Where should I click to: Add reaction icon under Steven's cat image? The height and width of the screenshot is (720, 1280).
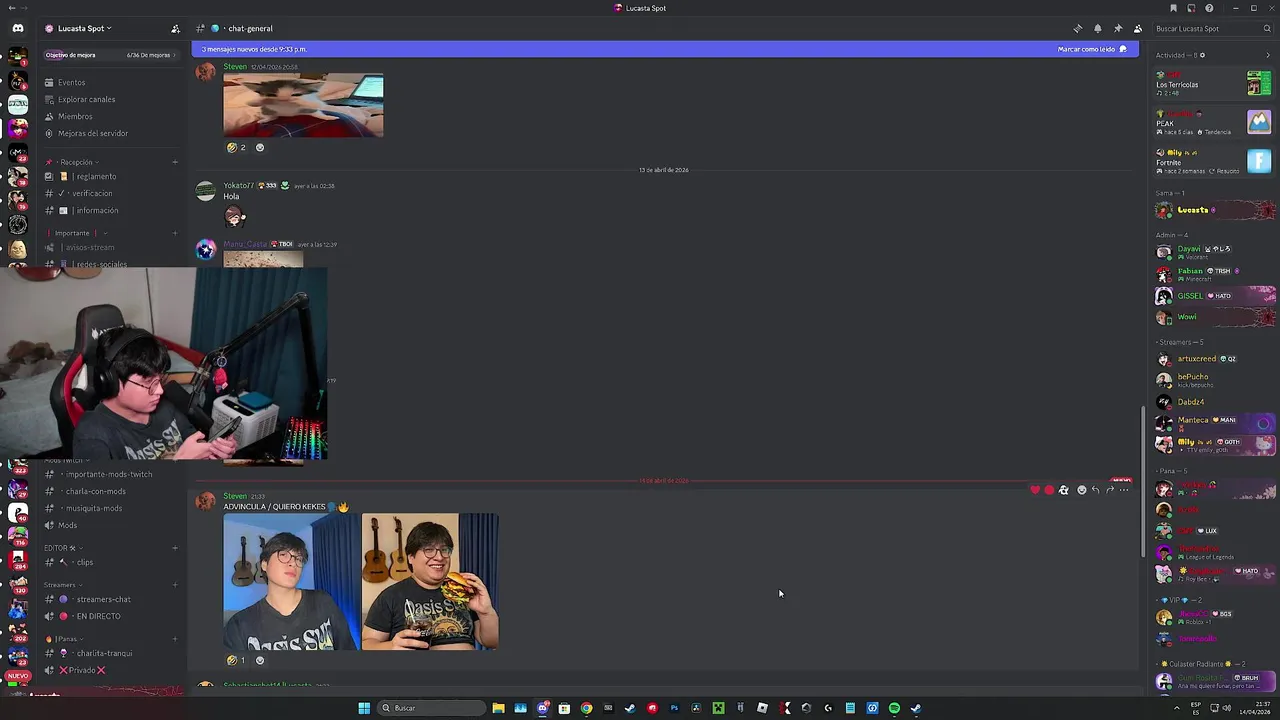260,147
